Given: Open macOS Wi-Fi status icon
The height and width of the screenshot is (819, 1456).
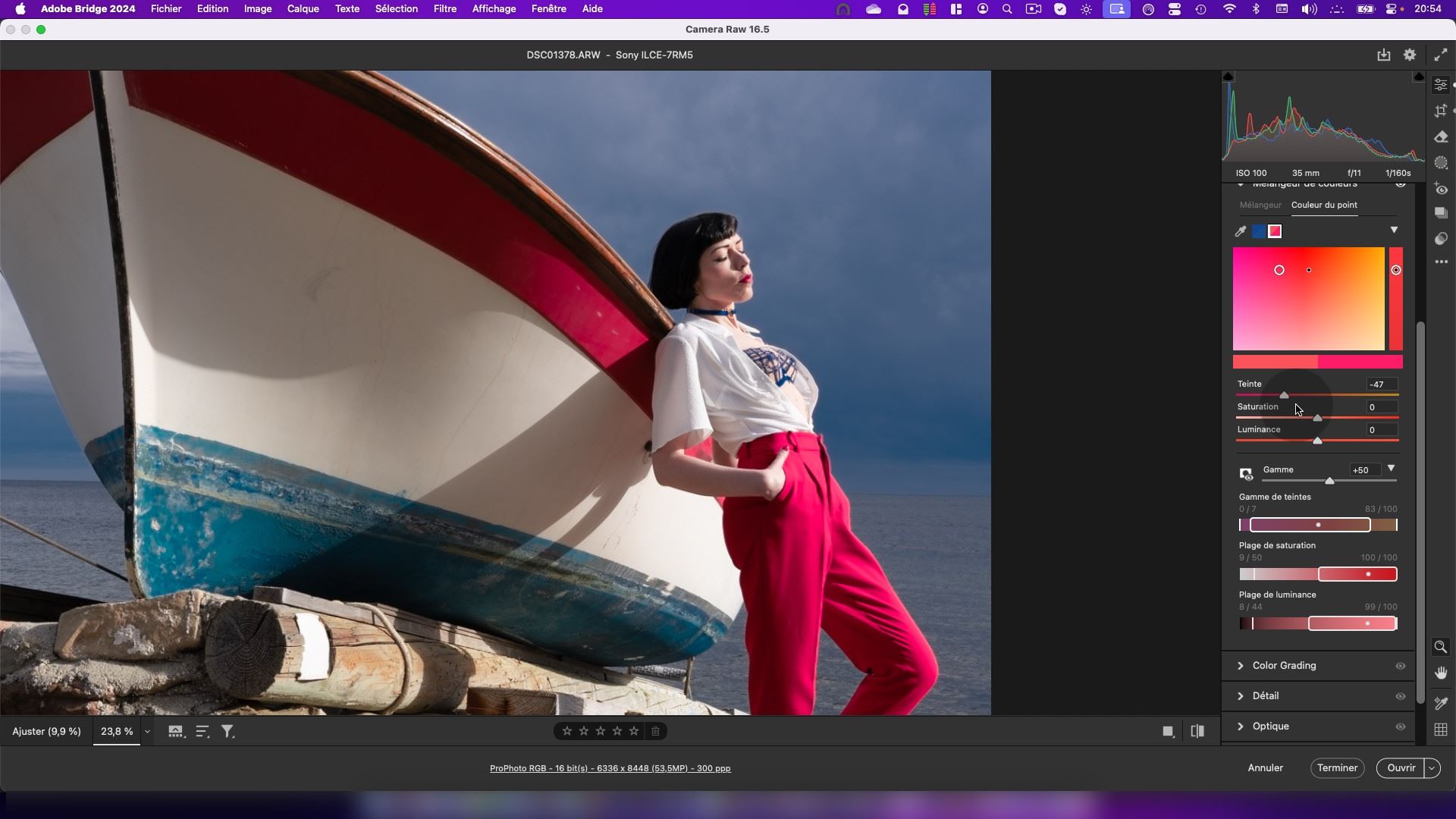Looking at the screenshot, I should click(1228, 9).
